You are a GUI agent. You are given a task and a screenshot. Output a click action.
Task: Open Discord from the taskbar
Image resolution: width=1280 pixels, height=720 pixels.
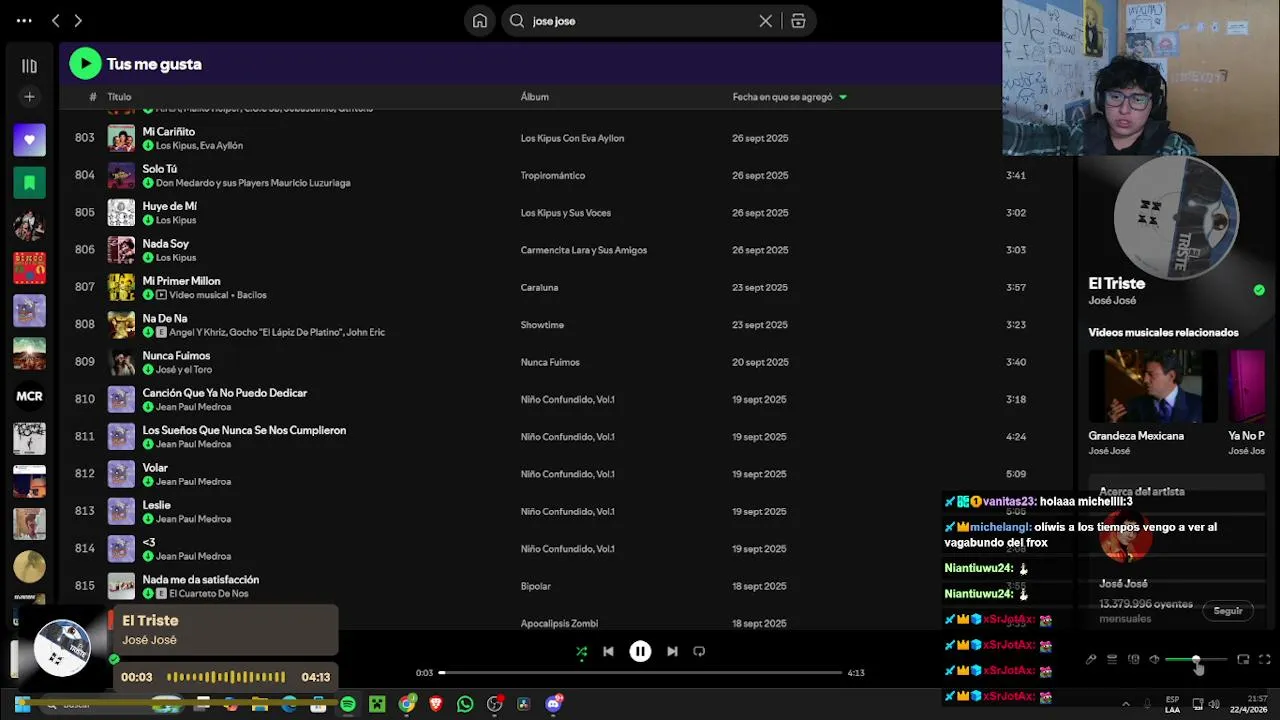pyautogui.click(x=554, y=705)
